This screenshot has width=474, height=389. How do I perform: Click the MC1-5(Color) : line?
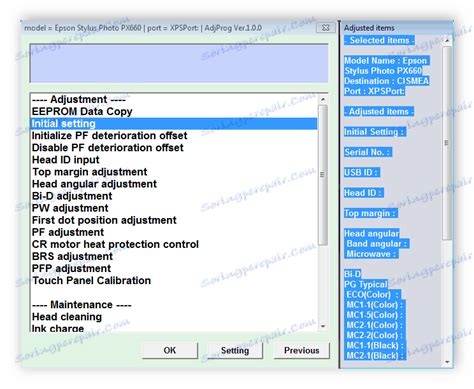click(375, 315)
